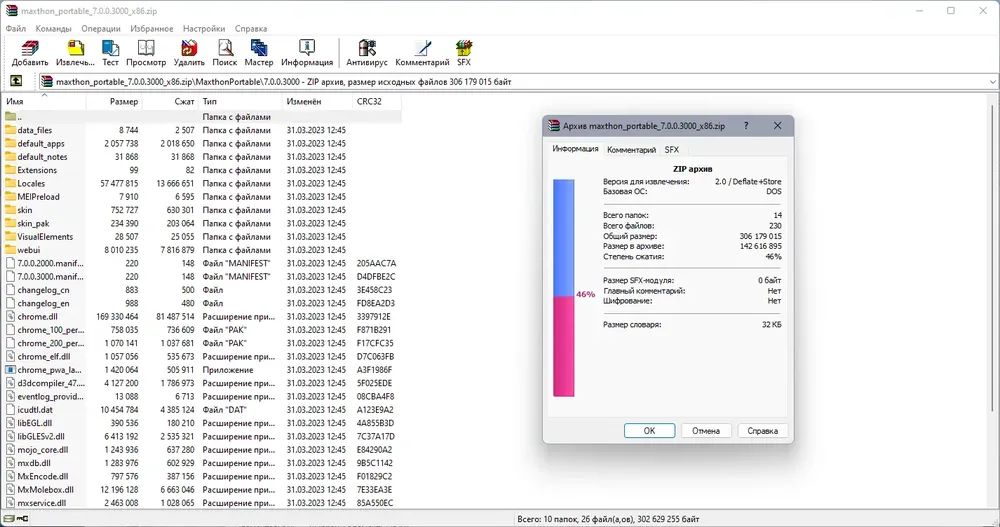Click the Справка dialog button
The width and height of the screenshot is (1000, 527).
click(762, 431)
